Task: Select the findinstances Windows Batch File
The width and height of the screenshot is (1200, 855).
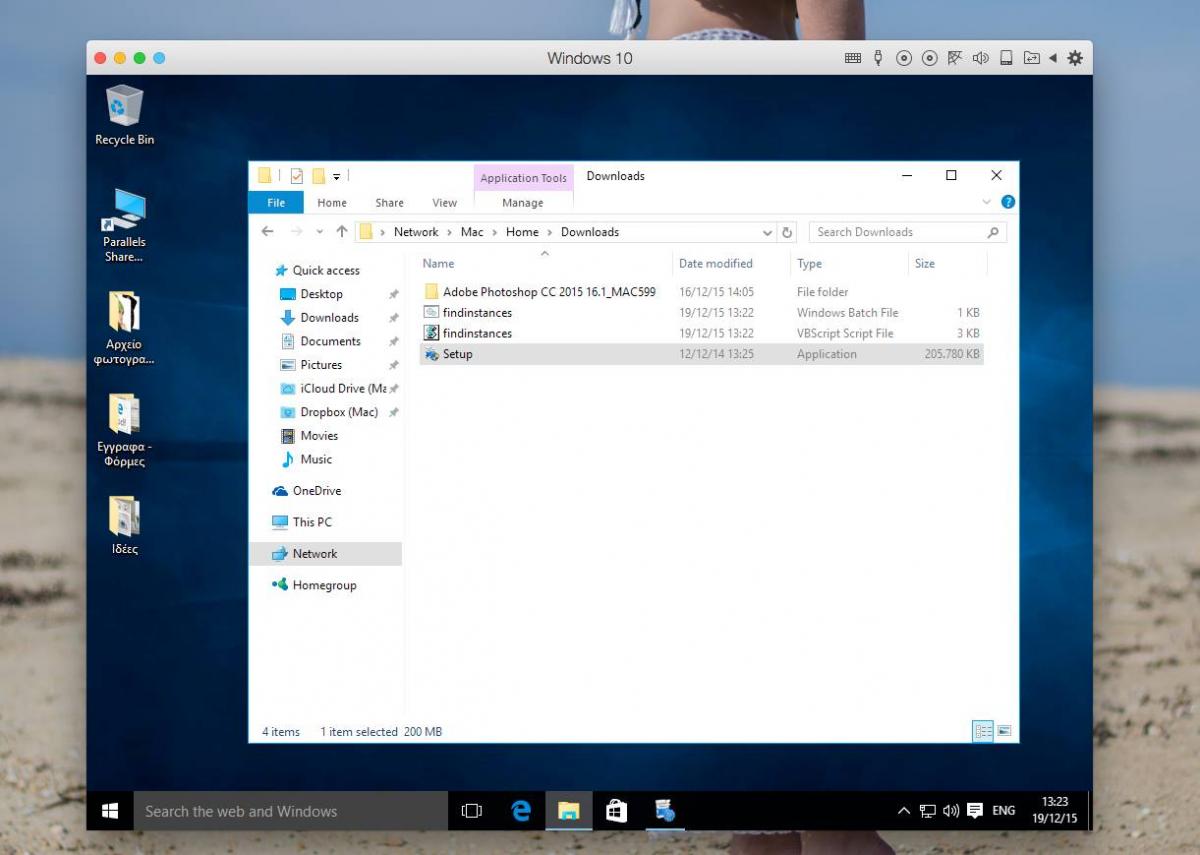Action: point(701,313)
